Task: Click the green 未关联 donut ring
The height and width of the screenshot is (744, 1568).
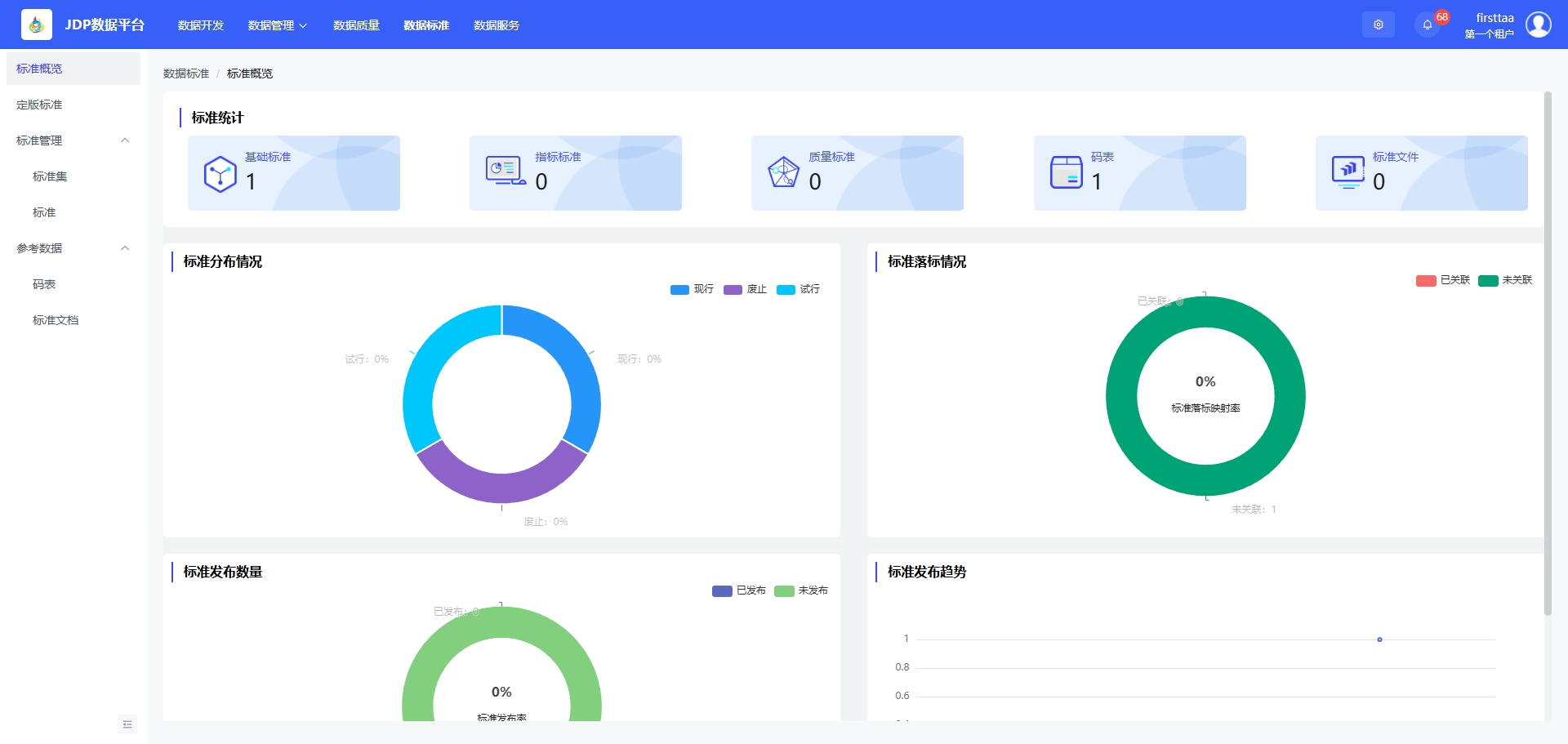Action: [1120, 396]
